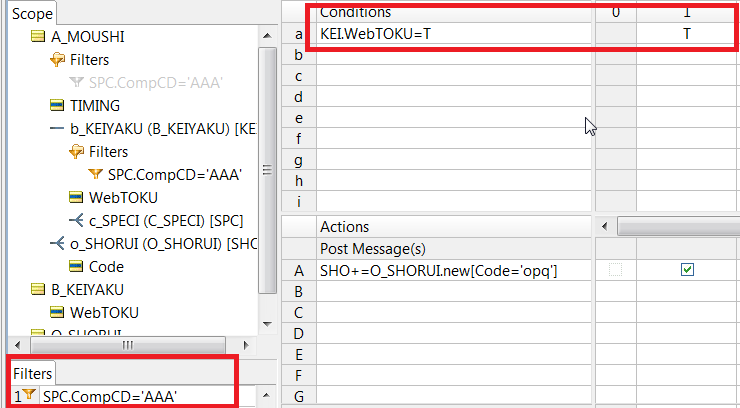The image size is (740, 408).
Task: Click action A SHO+=O_SHORUI.new[Code='opq'] cell
Action: point(454,271)
